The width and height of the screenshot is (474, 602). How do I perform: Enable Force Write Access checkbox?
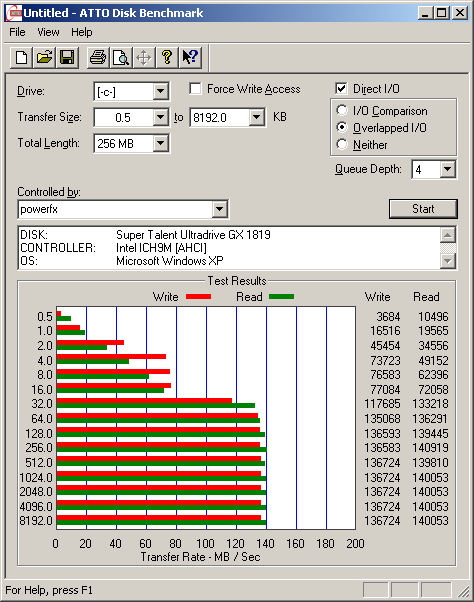tap(195, 89)
